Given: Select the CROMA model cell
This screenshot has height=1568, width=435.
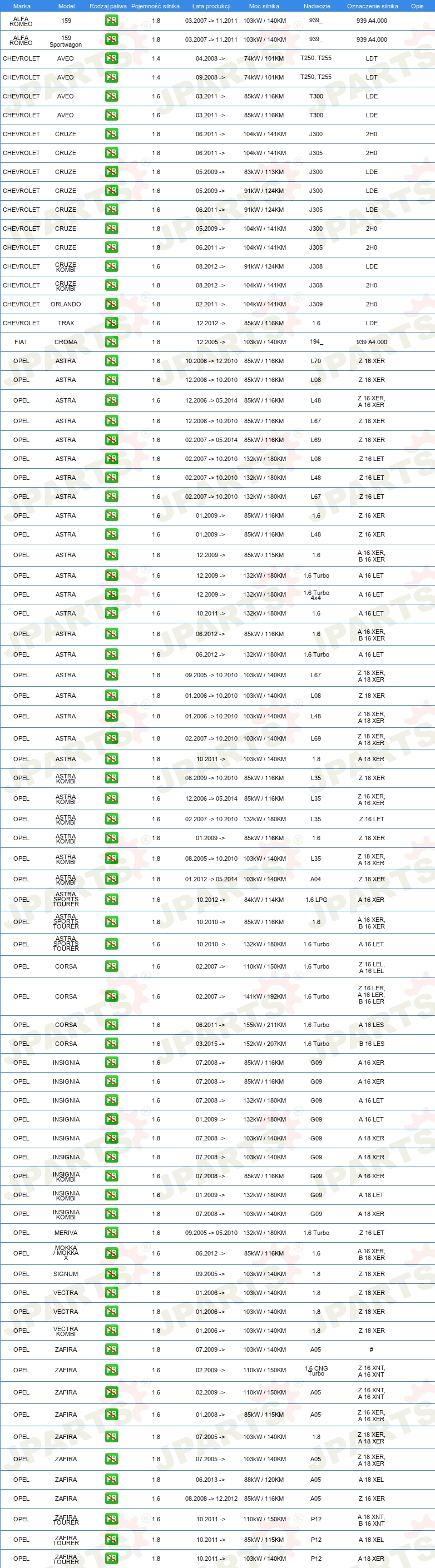Looking at the screenshot, I should [66, 342].
